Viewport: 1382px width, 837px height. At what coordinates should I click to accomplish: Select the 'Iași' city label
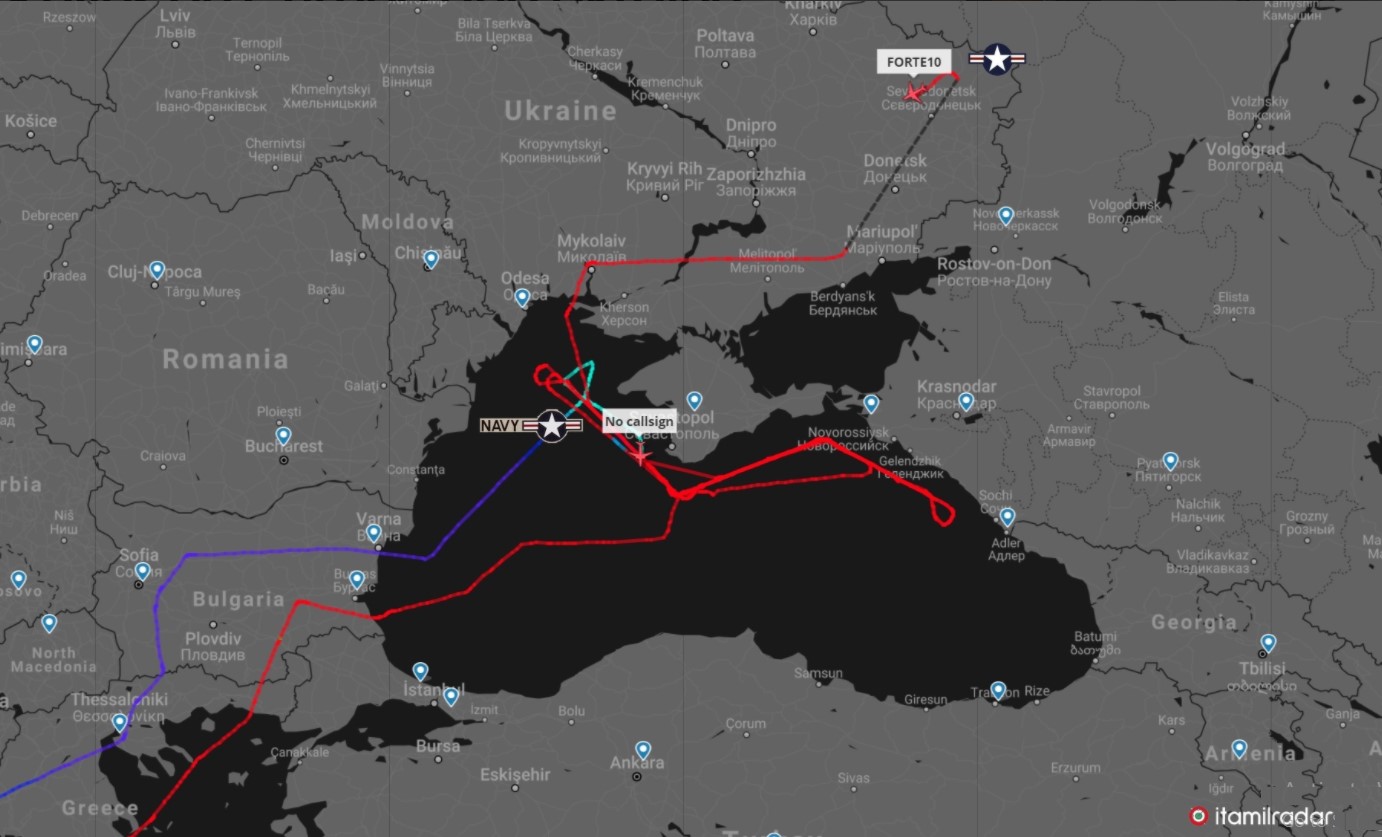(343, 257)
